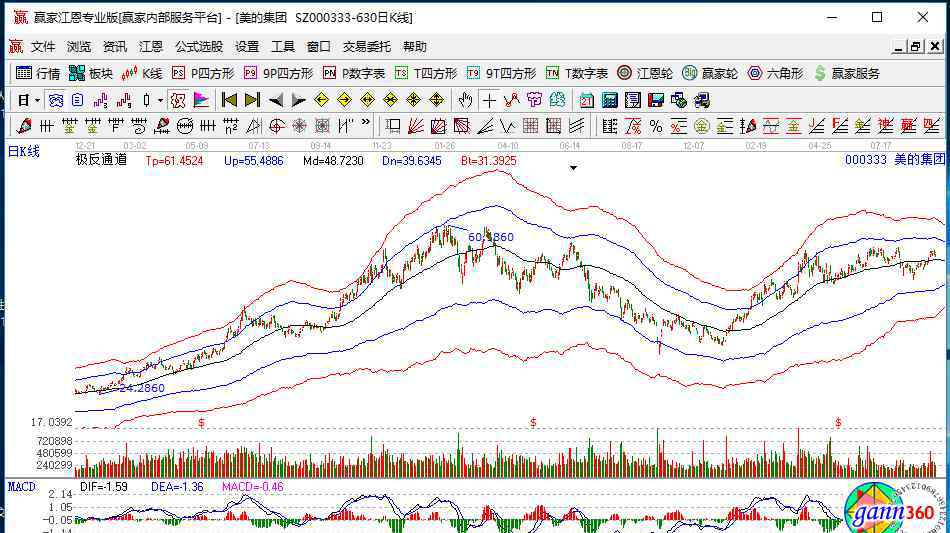Click the purple shirt-shaped toolbar icon
950x533 pixels.
[534, 100]
